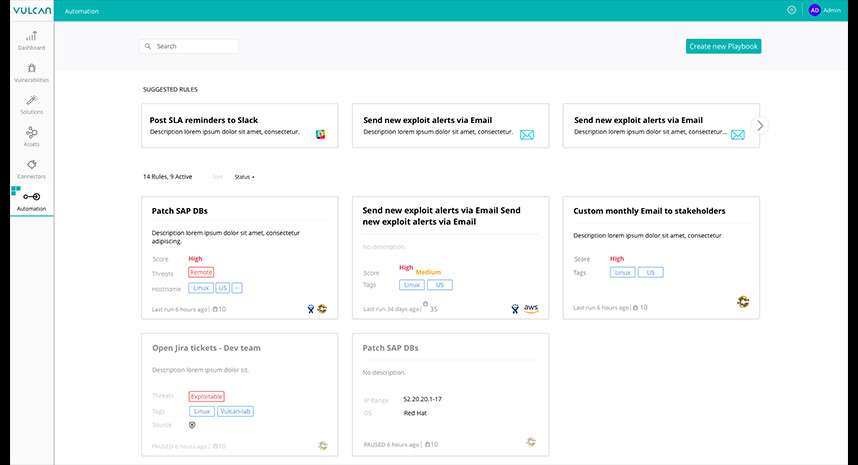Open Vulnerabilities in the sidebar

(31, 73)
